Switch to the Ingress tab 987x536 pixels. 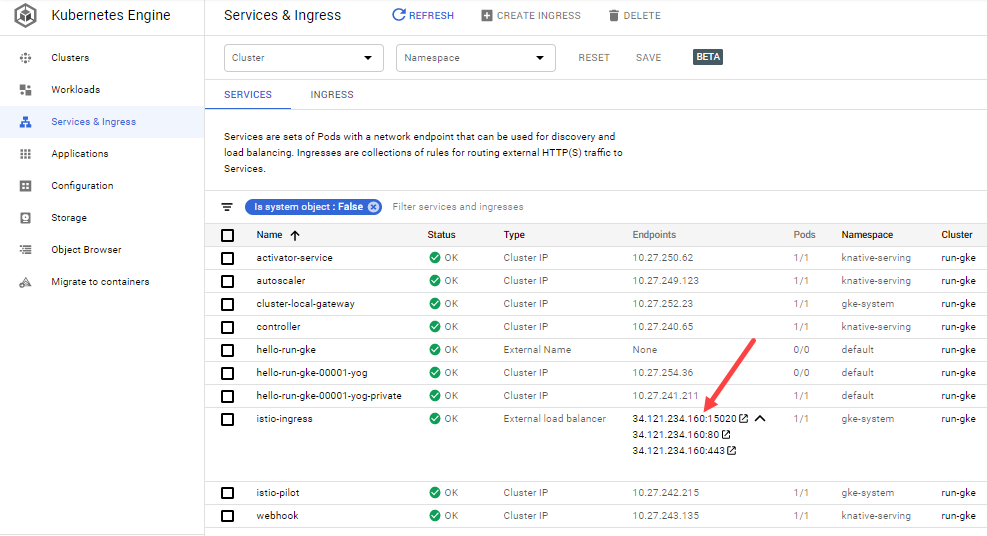[x=332, y=94]
